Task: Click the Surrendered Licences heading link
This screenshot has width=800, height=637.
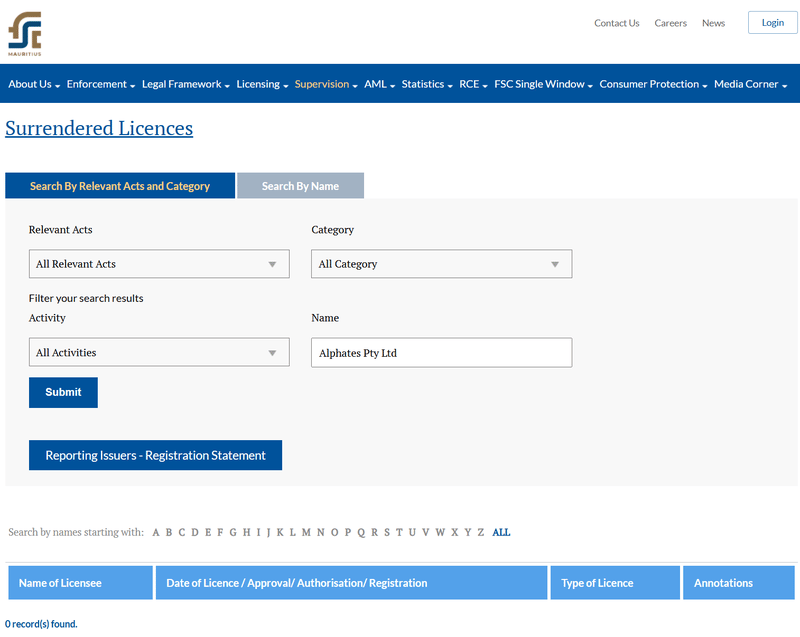Action: tap(99, 128)
